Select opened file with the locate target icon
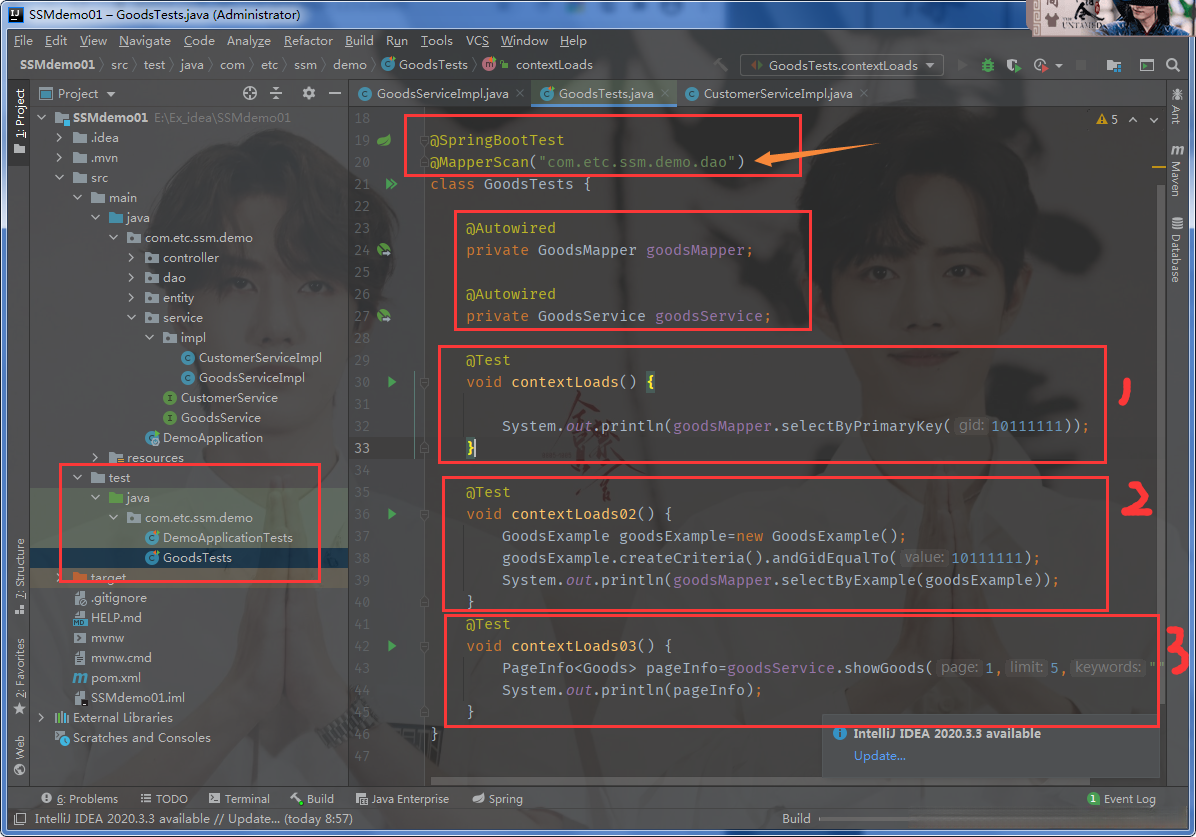 pyautogui.click(x=250, y=93)
